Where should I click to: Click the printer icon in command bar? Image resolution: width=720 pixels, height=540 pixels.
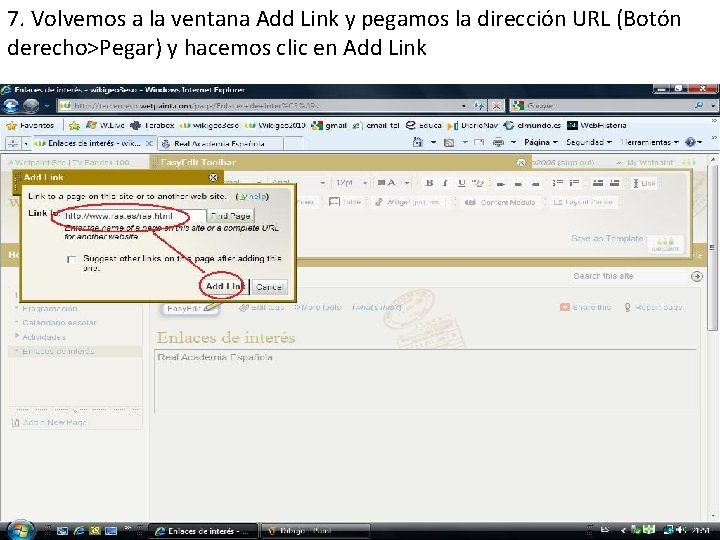[x=498, y=142]
